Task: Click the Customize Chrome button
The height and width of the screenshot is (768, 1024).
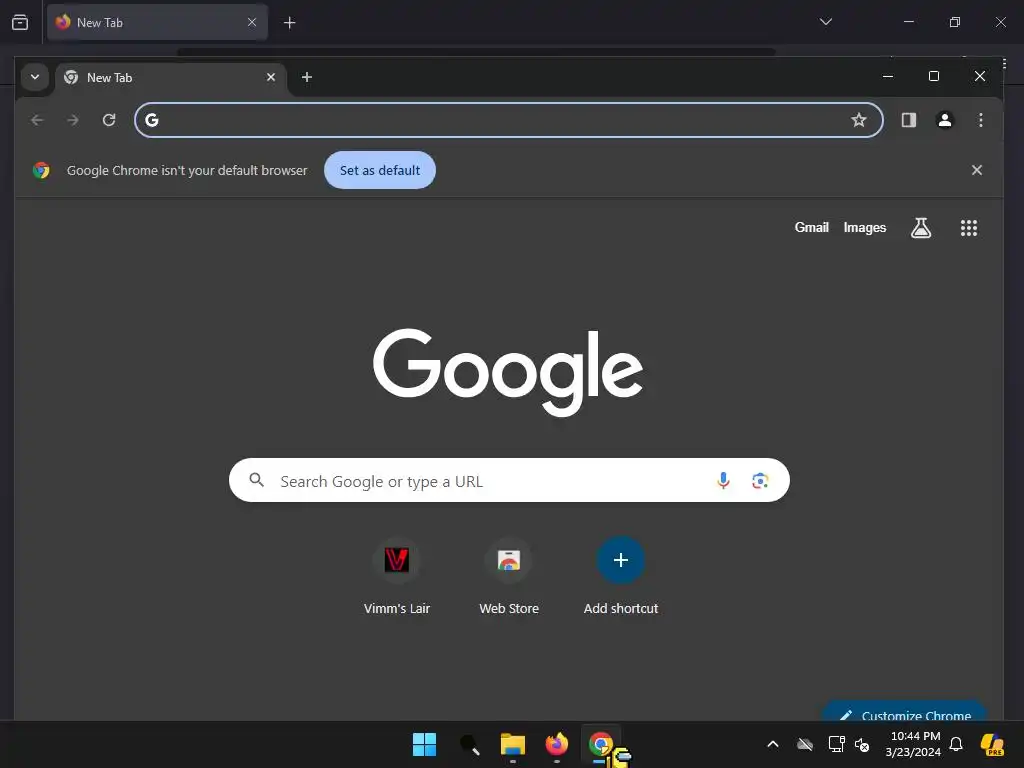Action: coord(904,712)
